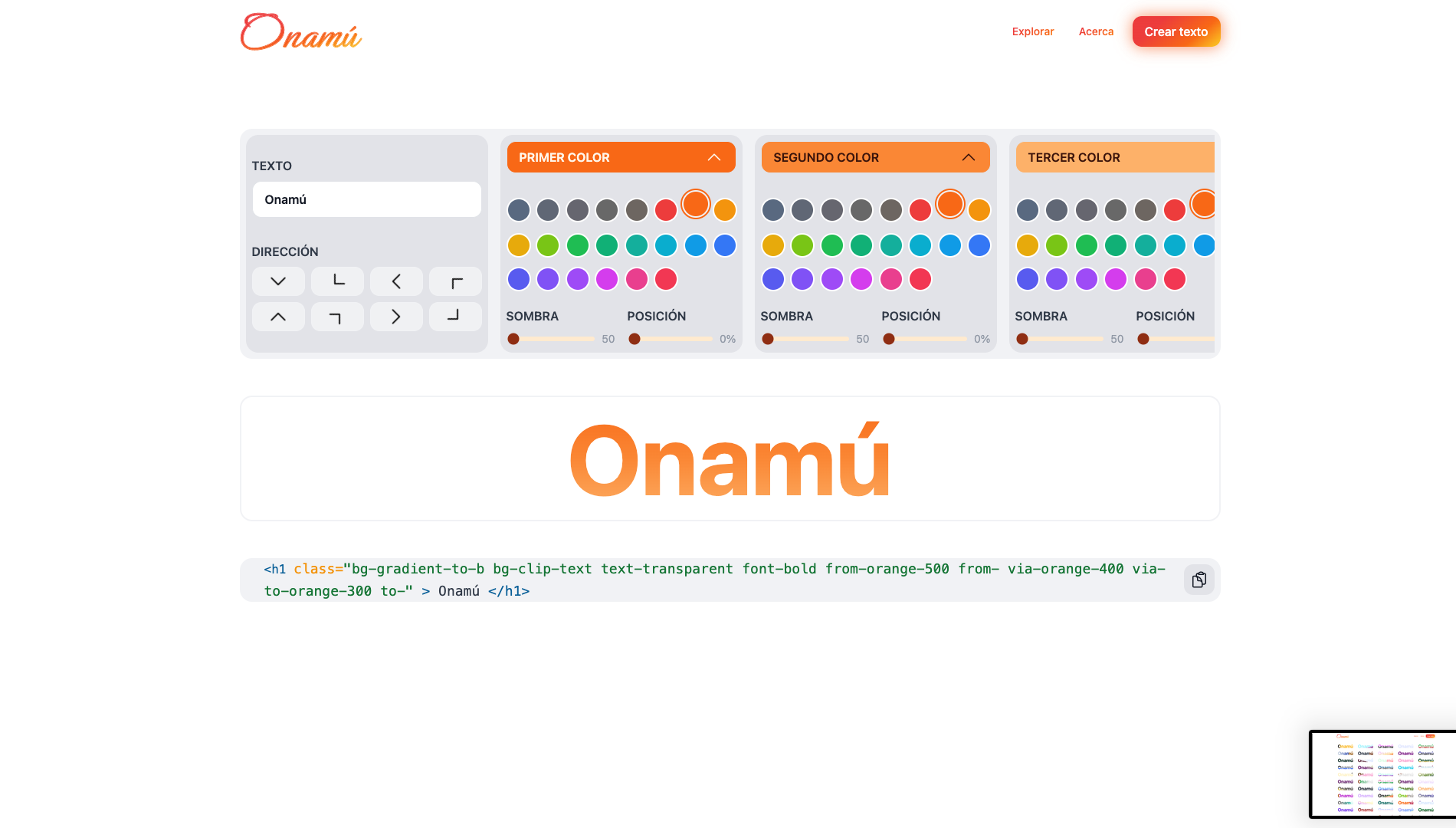Open the Acerca page
The height and width of the screenshot is (828, 1456).
[x=1096, y=31]
